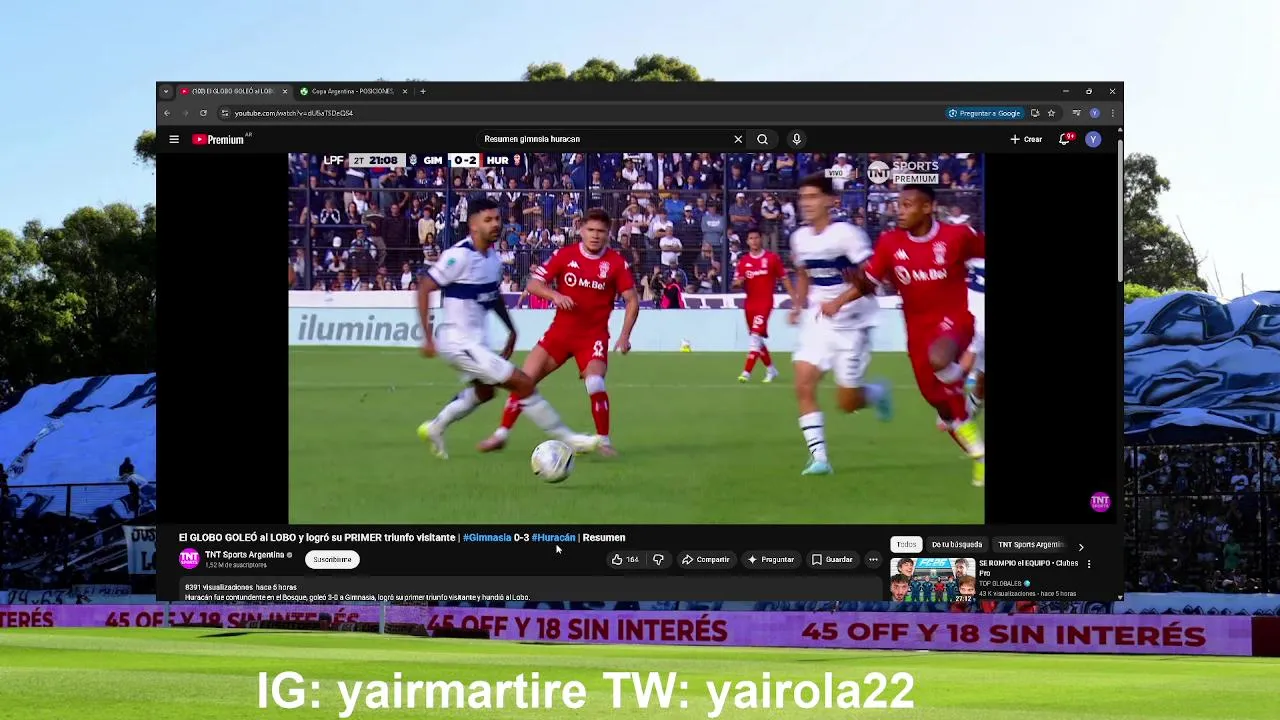Click the Preguntar button

coord(771,560)
